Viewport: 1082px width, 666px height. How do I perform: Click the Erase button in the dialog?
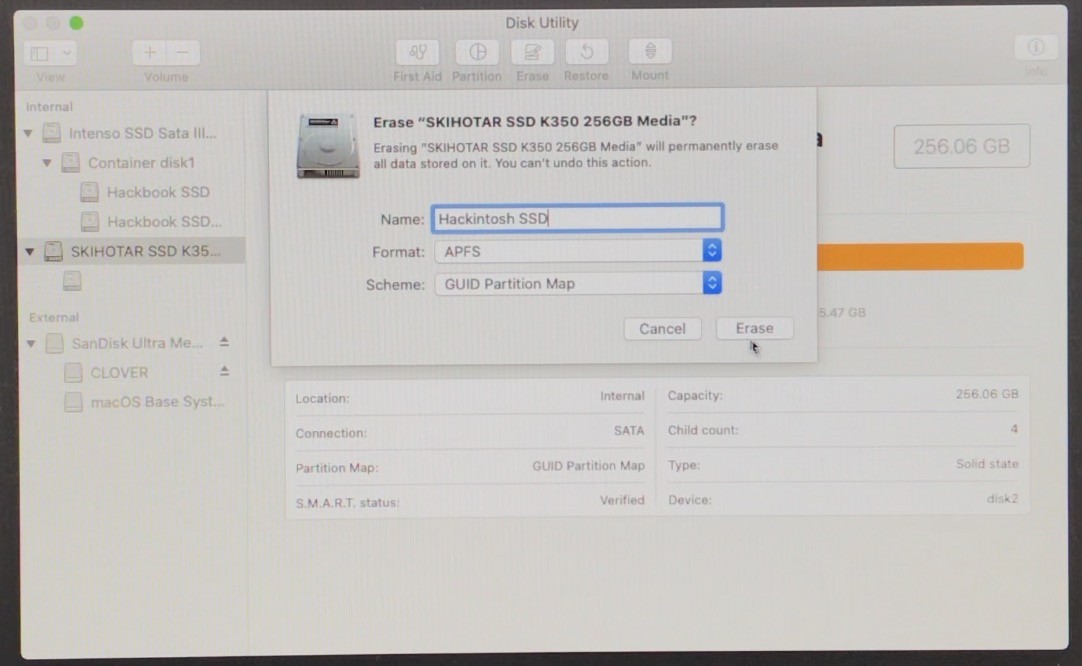pos(754,329)
